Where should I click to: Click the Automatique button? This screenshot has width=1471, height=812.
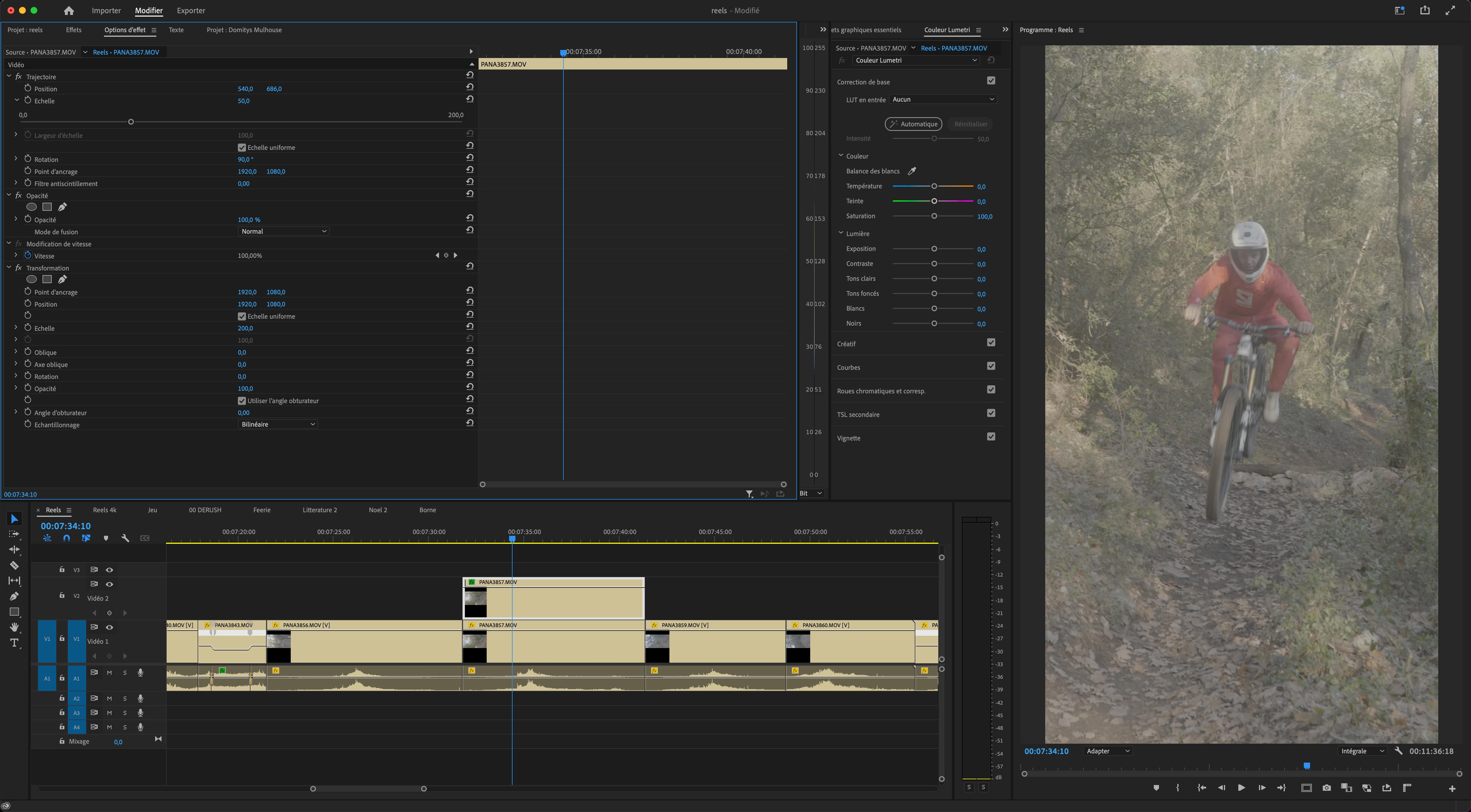913,124
